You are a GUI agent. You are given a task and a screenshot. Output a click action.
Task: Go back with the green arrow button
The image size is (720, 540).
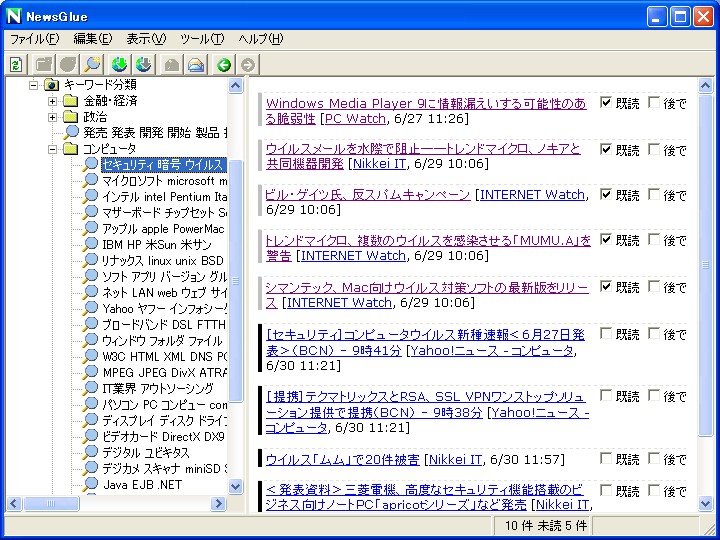tap(224, 64)
